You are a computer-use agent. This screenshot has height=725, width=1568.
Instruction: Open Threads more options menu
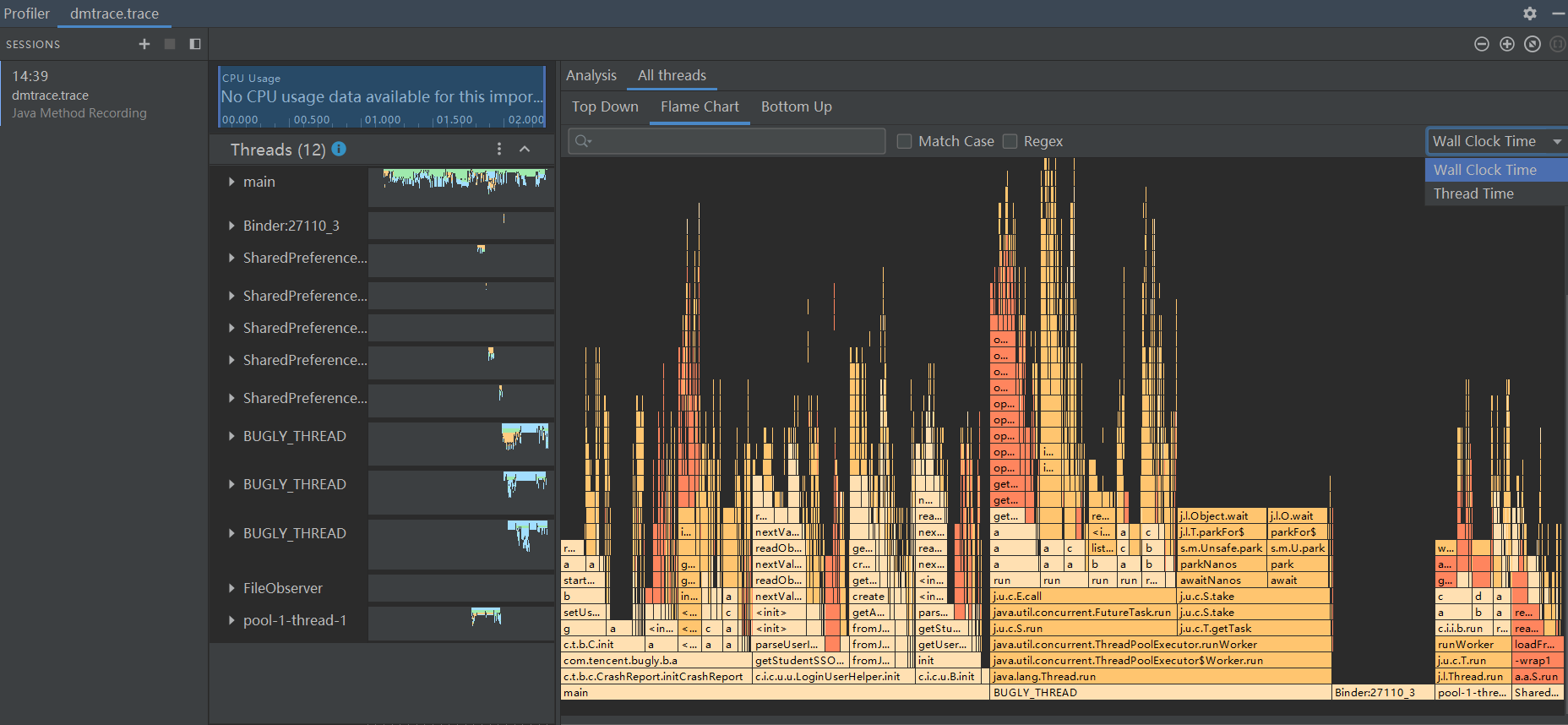point(499,149)
